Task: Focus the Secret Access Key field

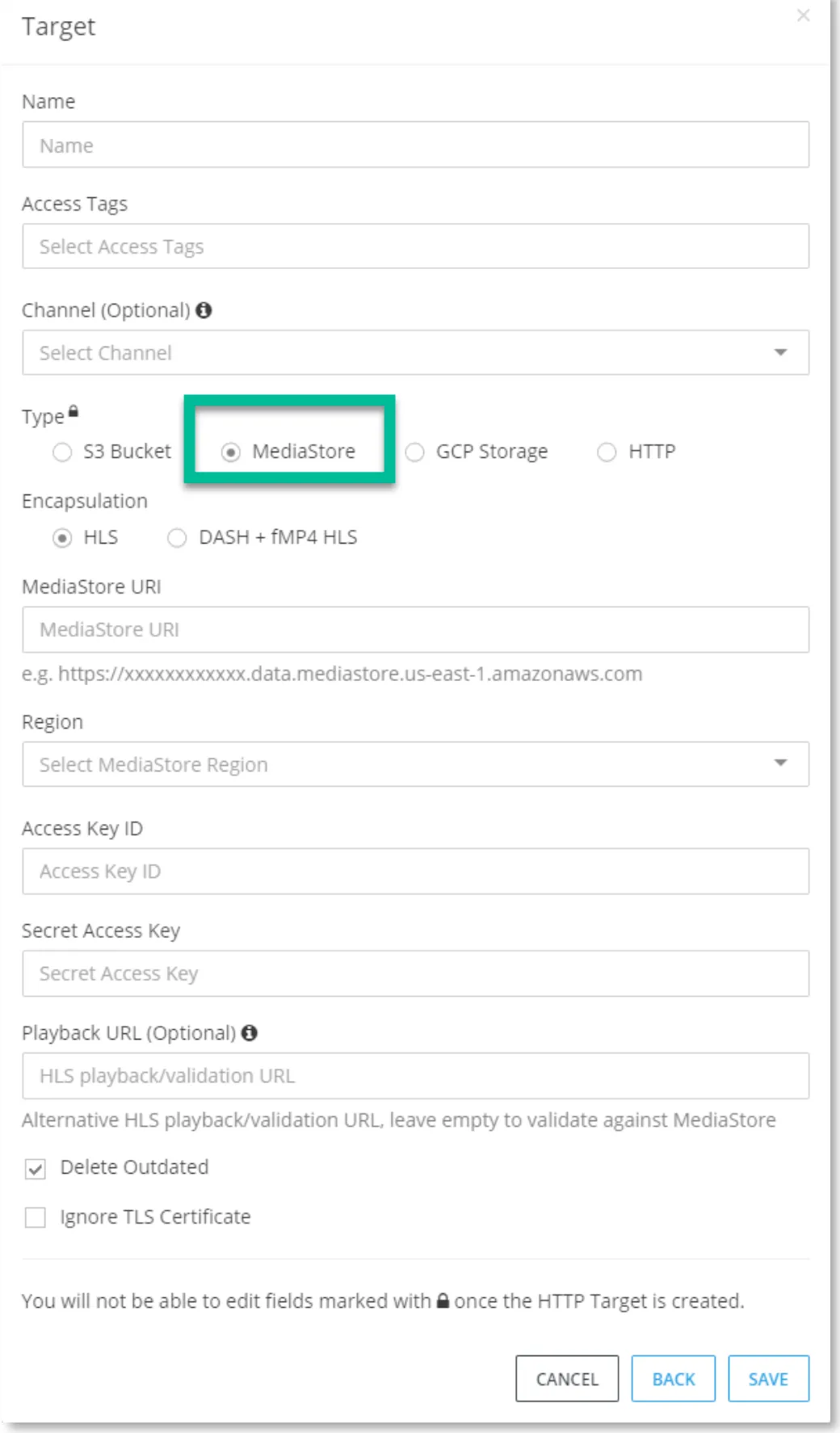Action: click(x=416, y=973)
